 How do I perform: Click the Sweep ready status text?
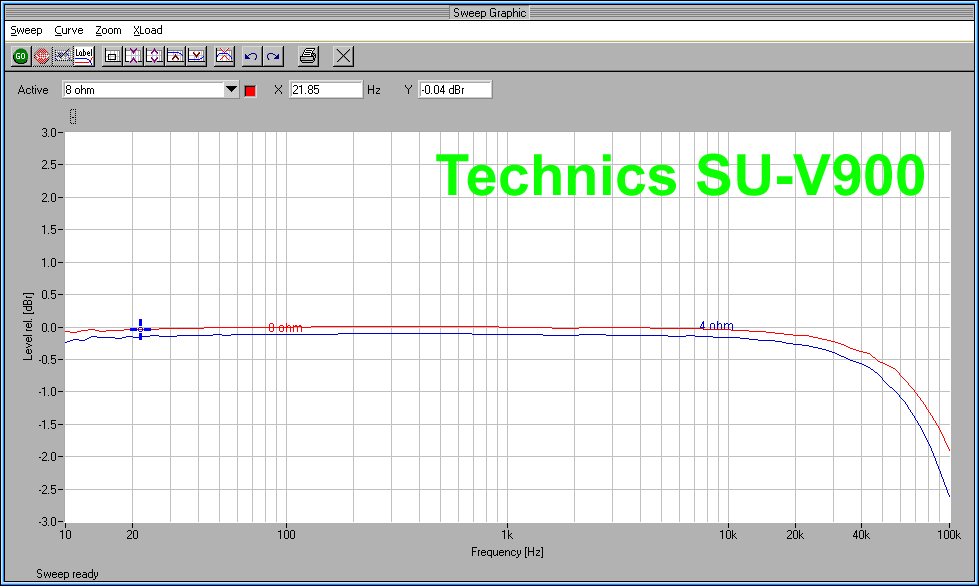point(67,574)
